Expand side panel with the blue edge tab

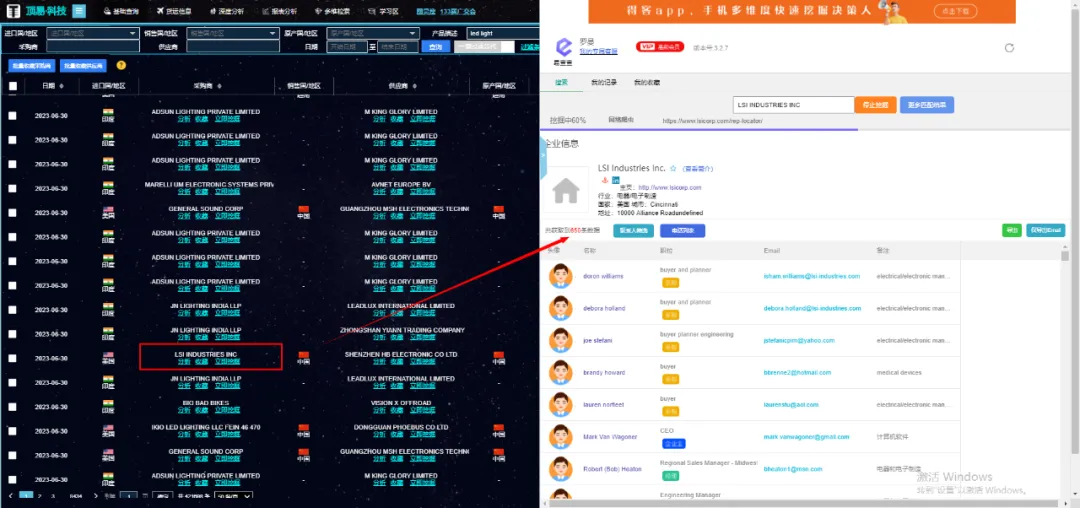point(543,156)
